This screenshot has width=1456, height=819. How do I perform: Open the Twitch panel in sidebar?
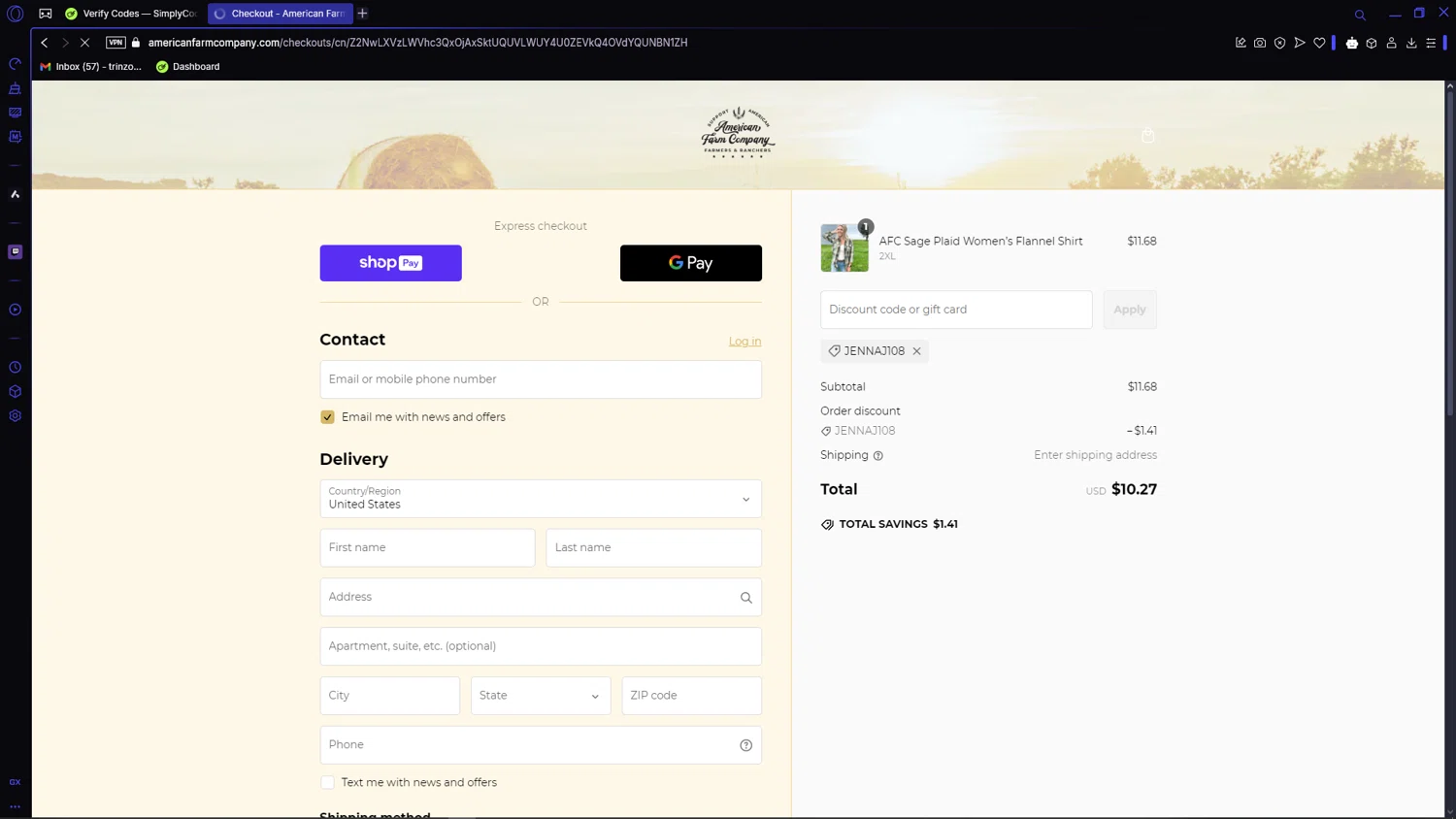pos(15,251)
